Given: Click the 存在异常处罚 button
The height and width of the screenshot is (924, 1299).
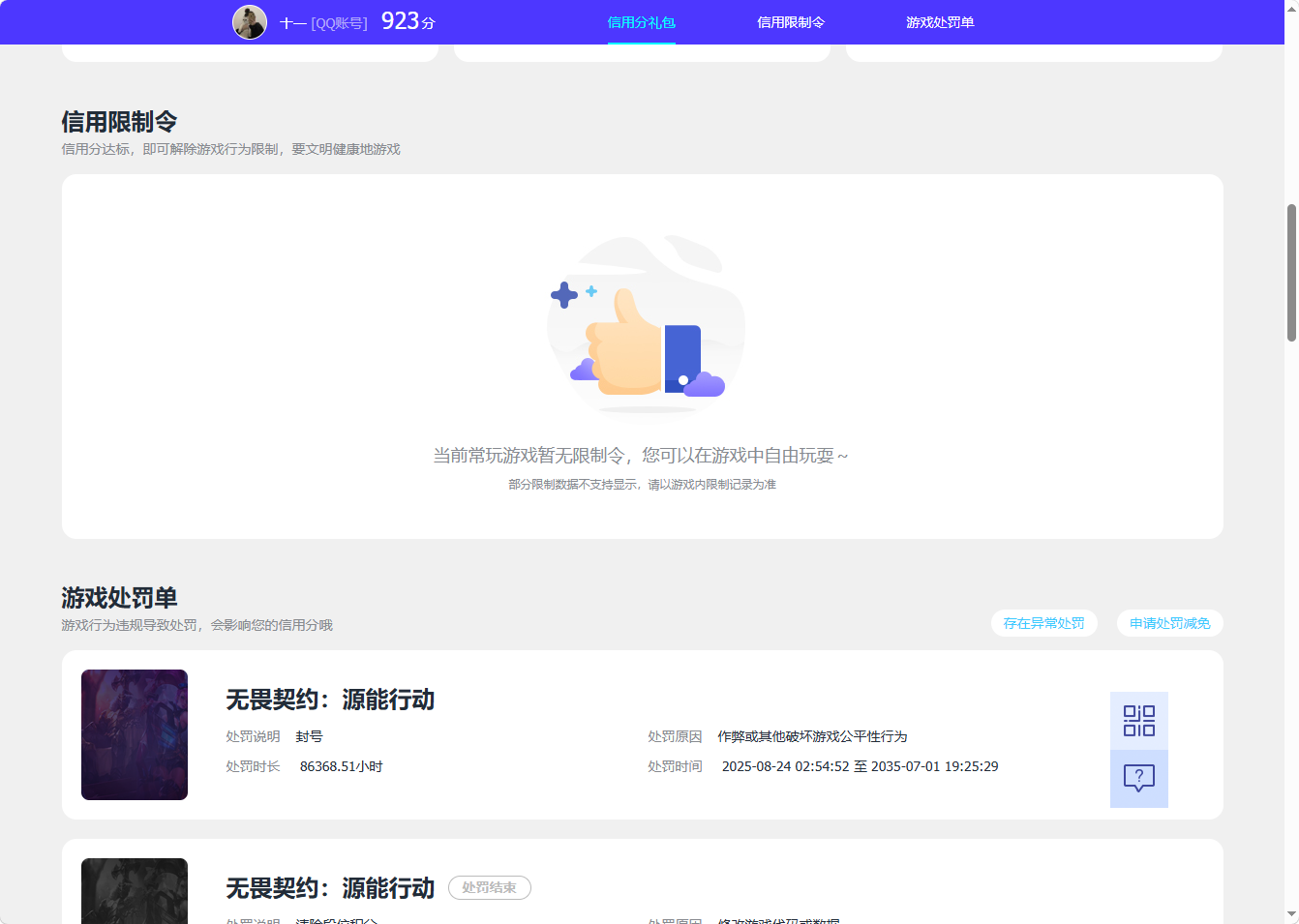Looking at the screenshot, I should coord(1043,623).
